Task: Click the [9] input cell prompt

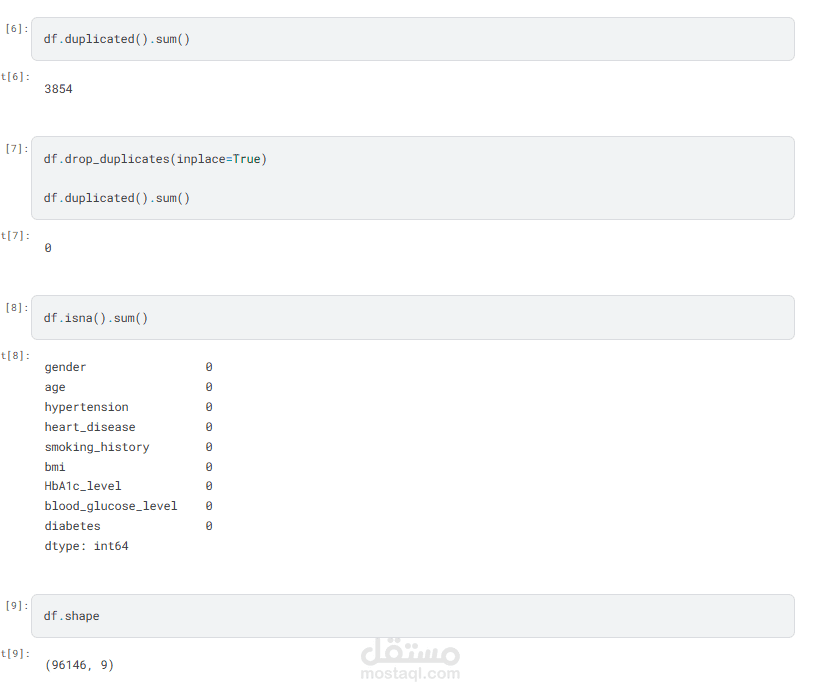Action: (17, 606)
